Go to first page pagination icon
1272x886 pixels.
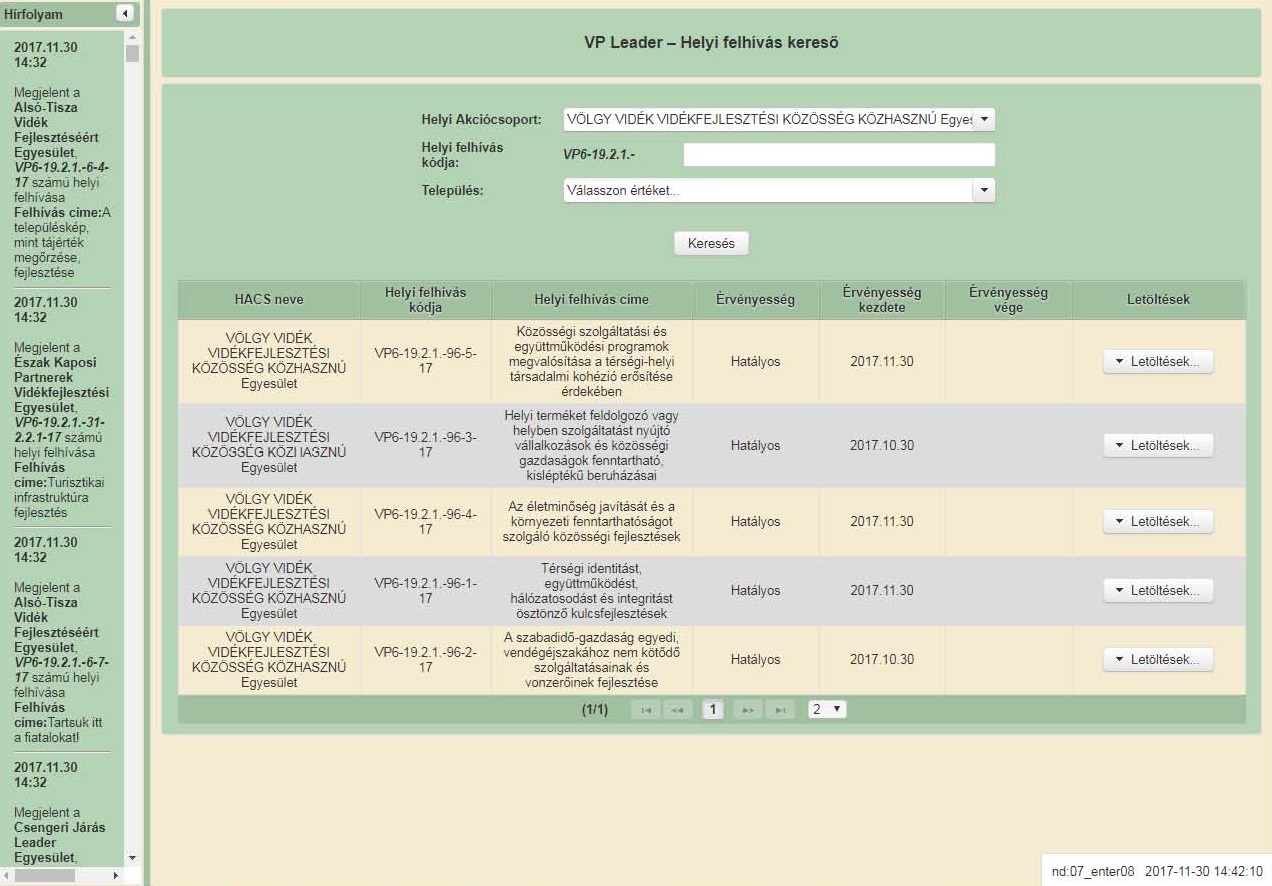646,710
